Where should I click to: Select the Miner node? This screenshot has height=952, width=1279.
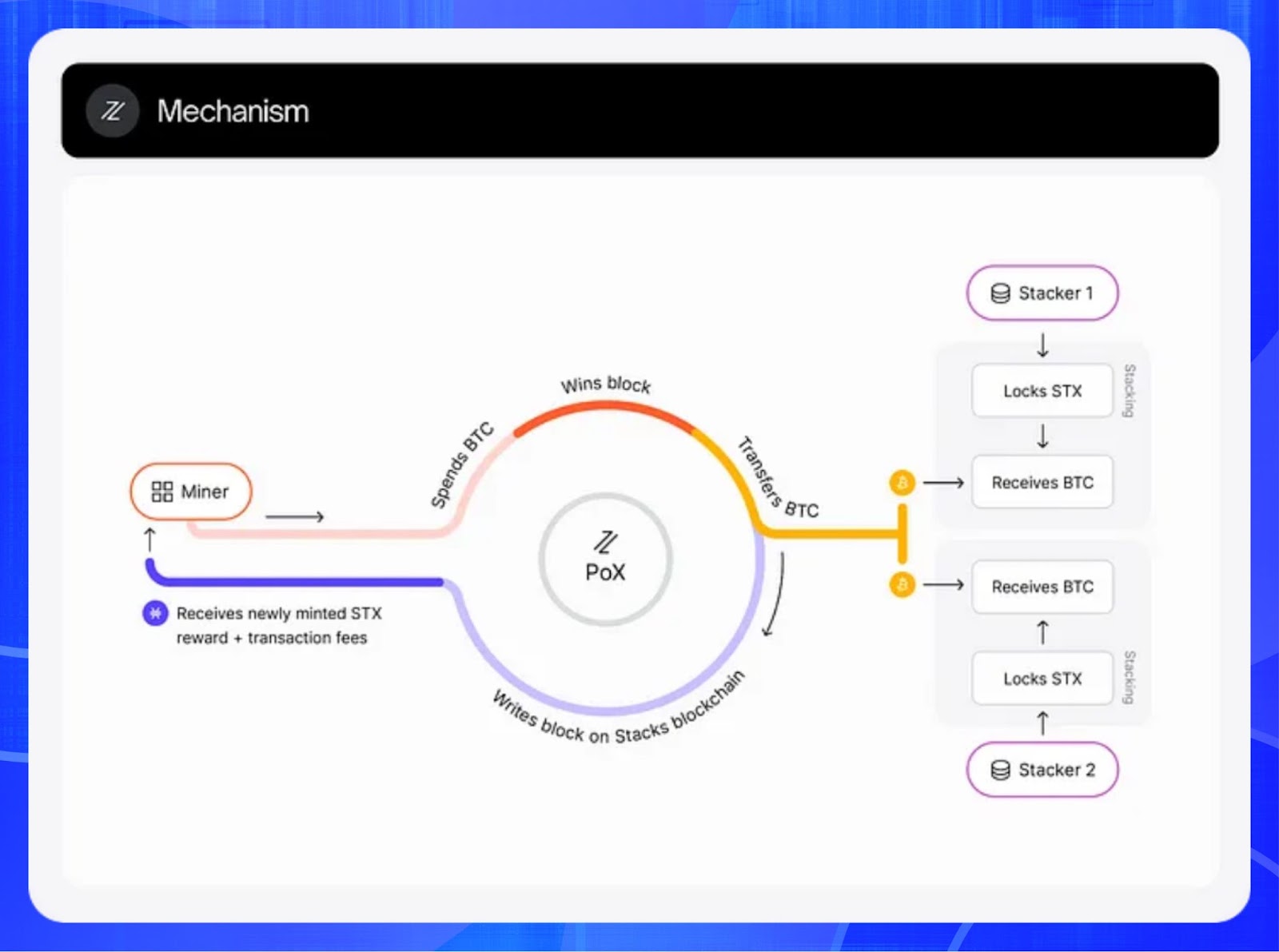(x=191, y=492)
